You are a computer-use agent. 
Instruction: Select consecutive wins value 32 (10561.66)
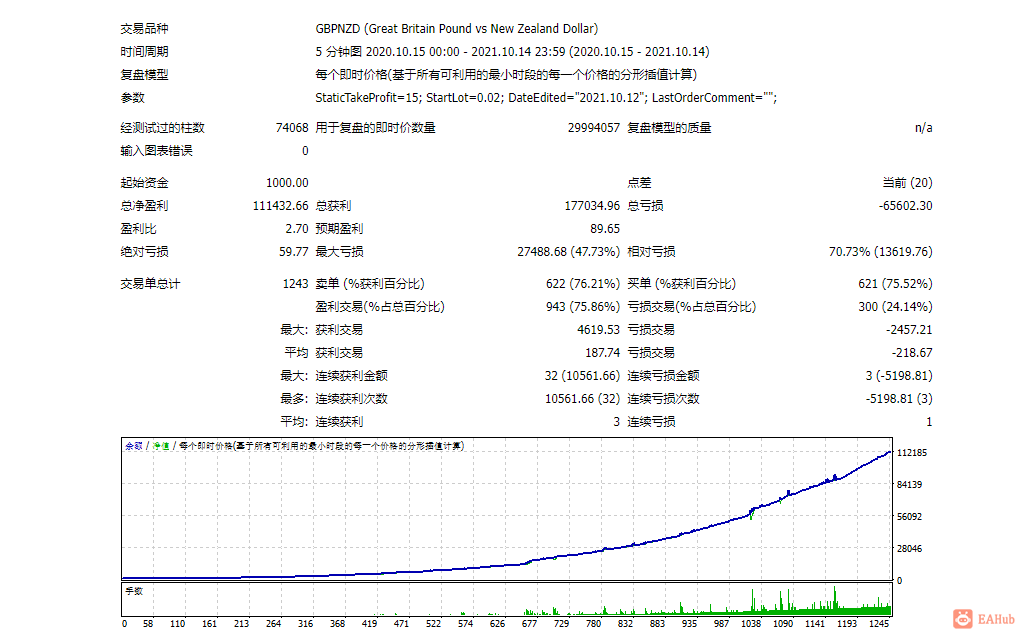[582, 375]
